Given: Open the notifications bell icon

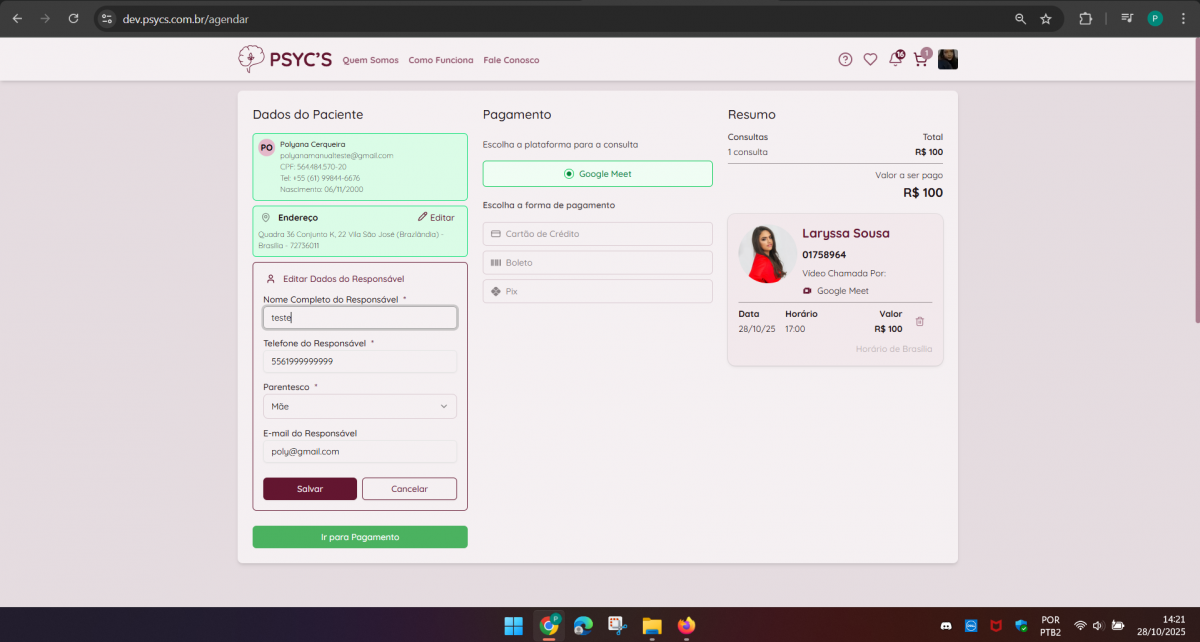Looking at the screenshot, I should click(895, 60).
